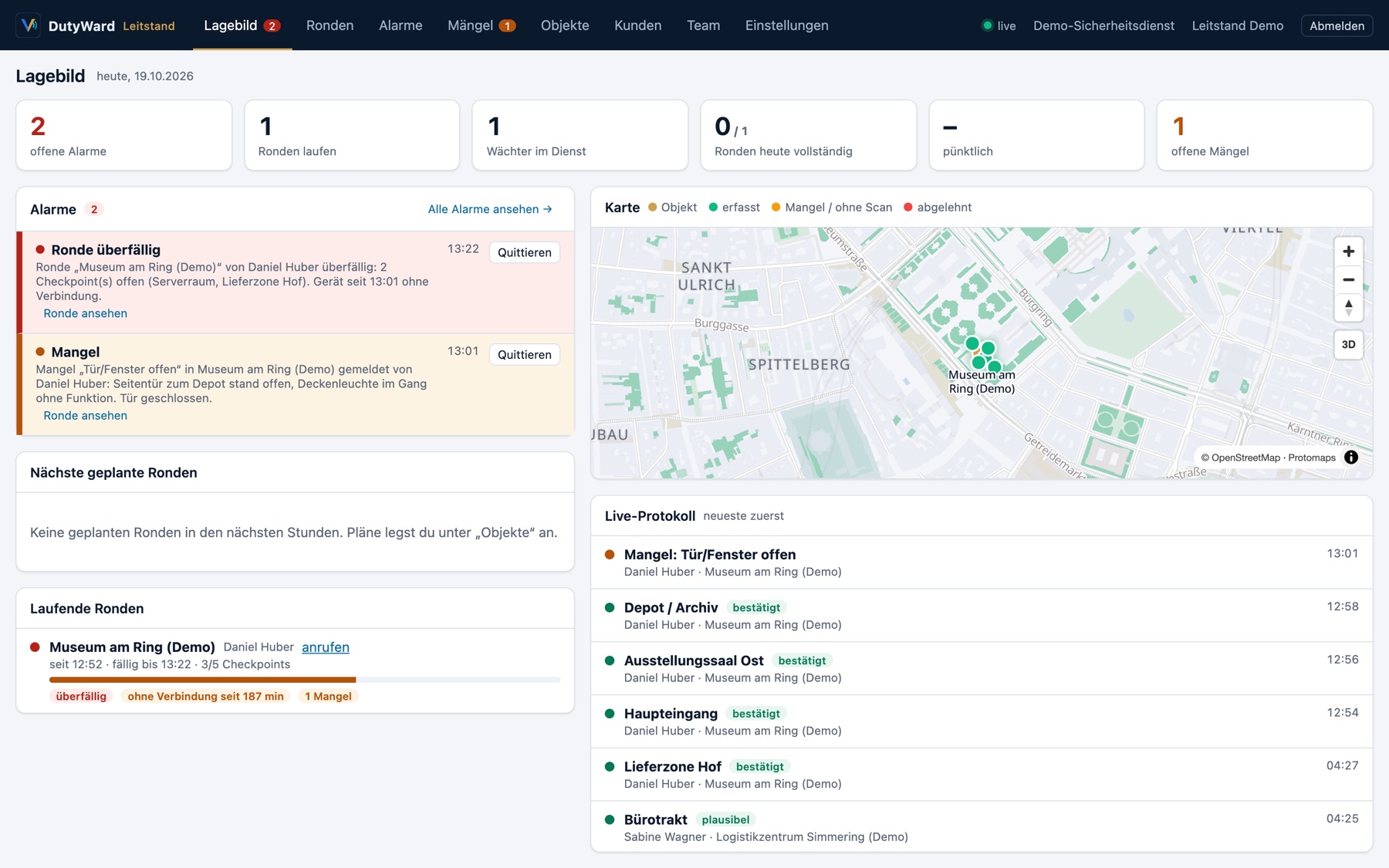Image resolution: width=1389 pixels, height=868 pixels.
Task: Open Einstellungen
Action: (786, 25)
